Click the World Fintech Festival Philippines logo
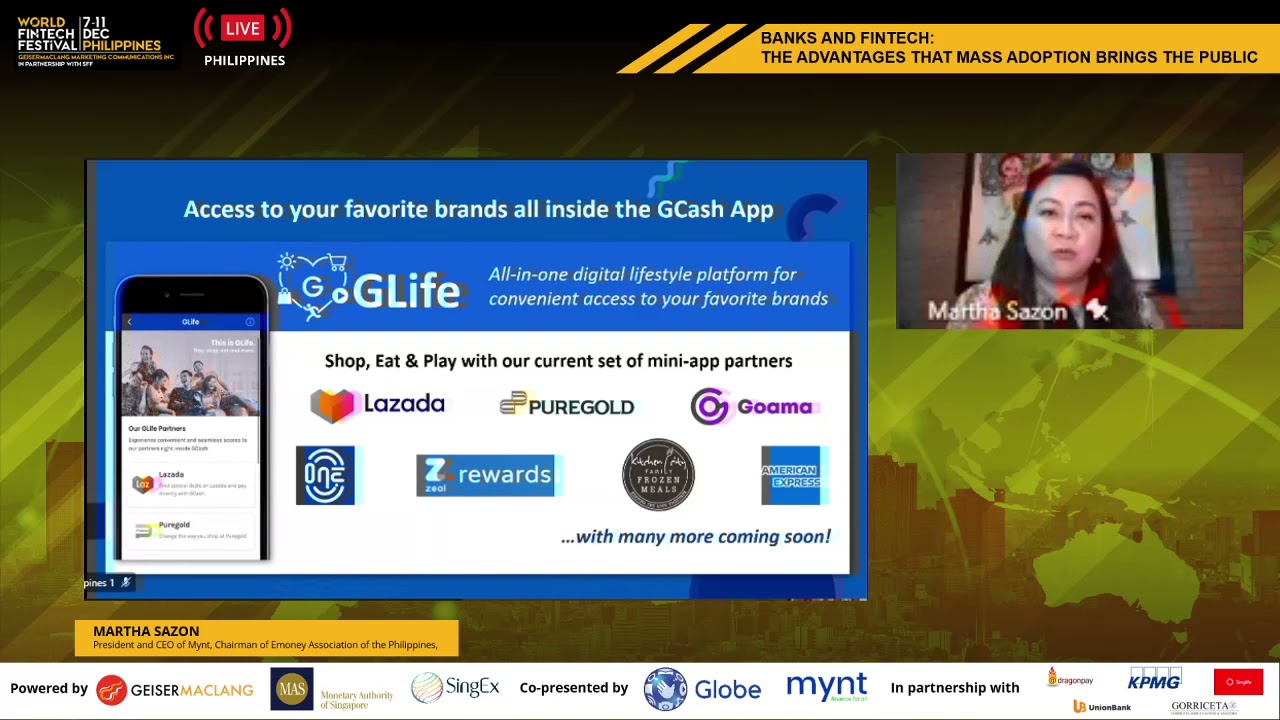1280x720 pixels. click(x=95, y=41)
